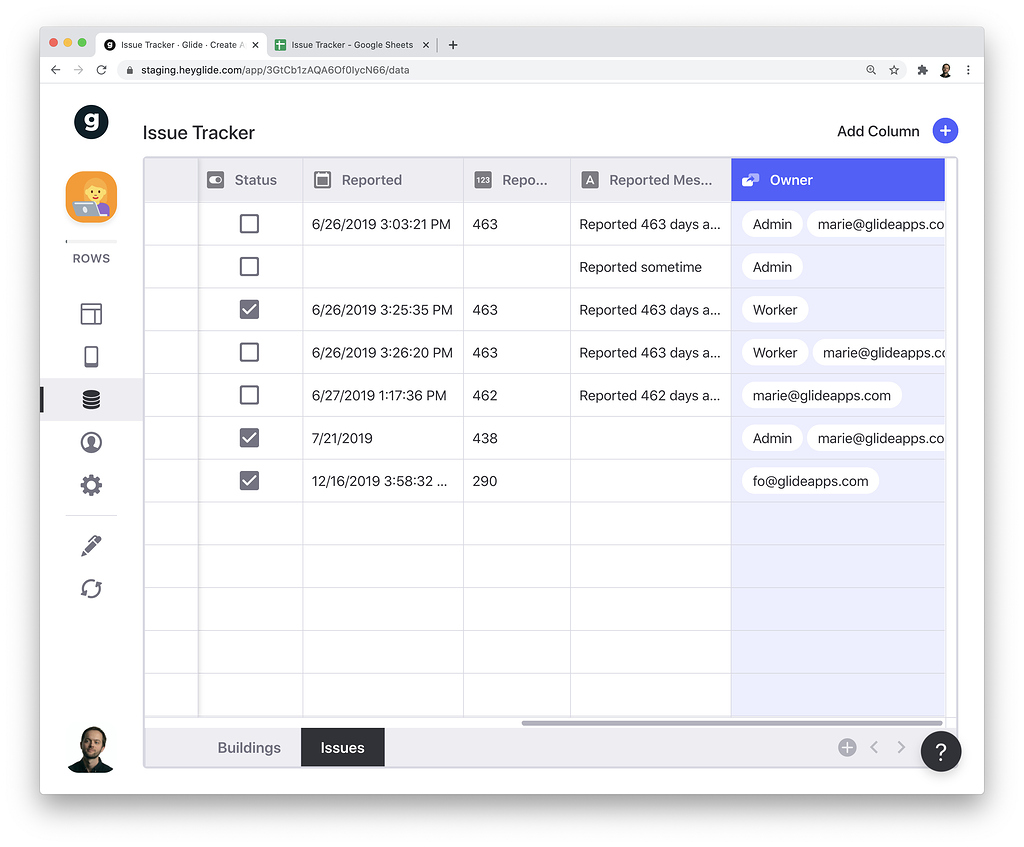Open the app layout editor panel
Viewport: 1024px width, 847px height.
click(x=91, y=313)
